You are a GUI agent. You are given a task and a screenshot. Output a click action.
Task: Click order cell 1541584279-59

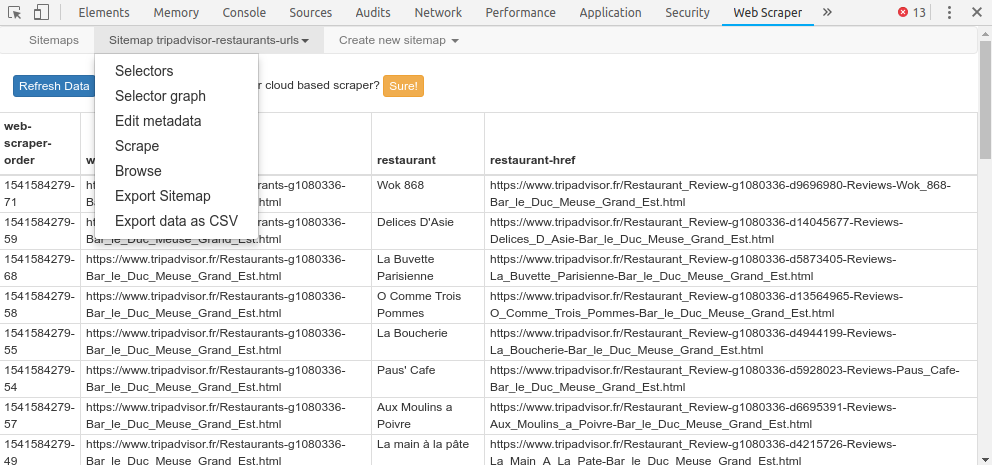tap(40, 231)
